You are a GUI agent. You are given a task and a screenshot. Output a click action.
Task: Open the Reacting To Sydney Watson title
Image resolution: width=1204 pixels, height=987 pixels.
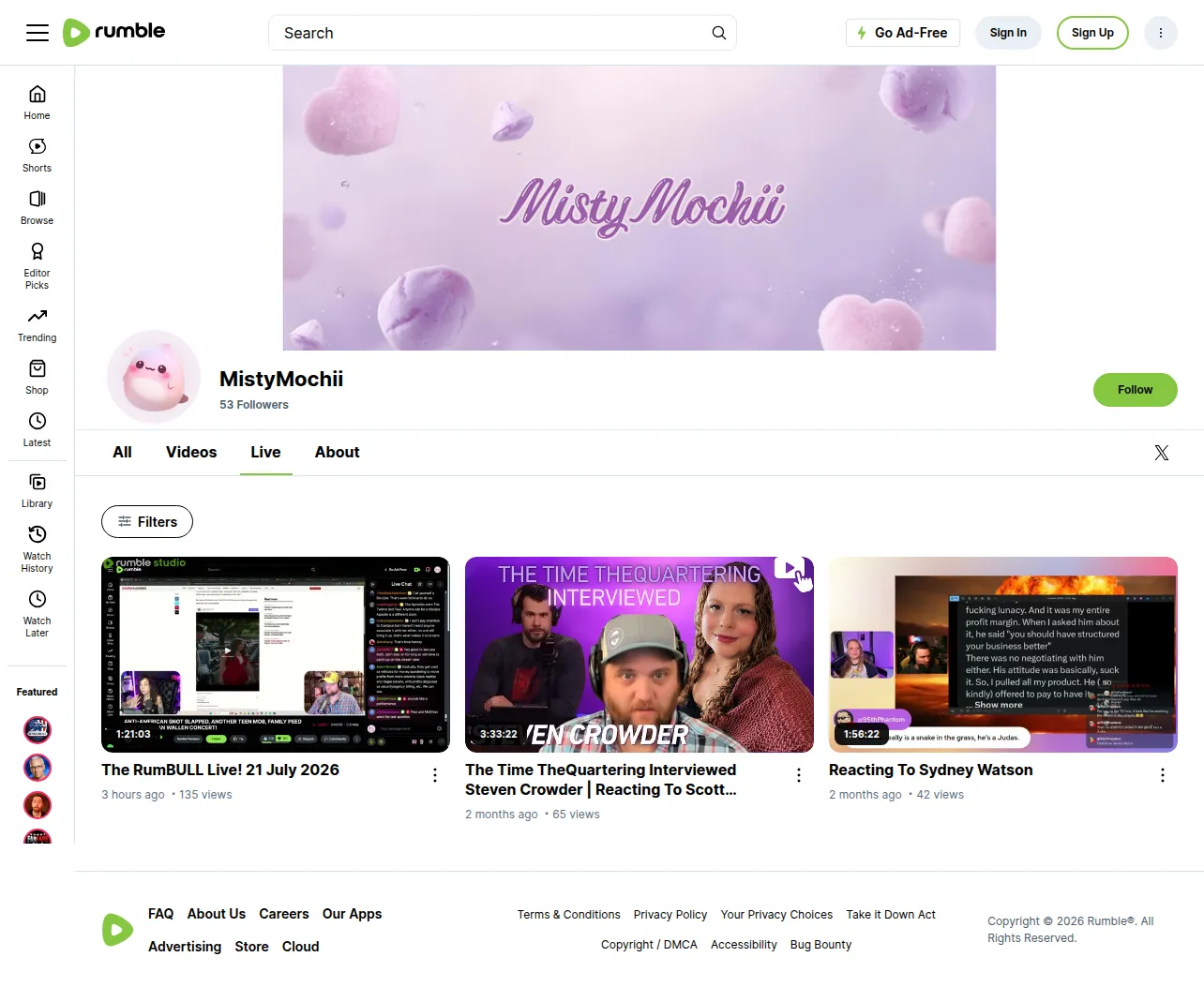click(x=931, y=770)
